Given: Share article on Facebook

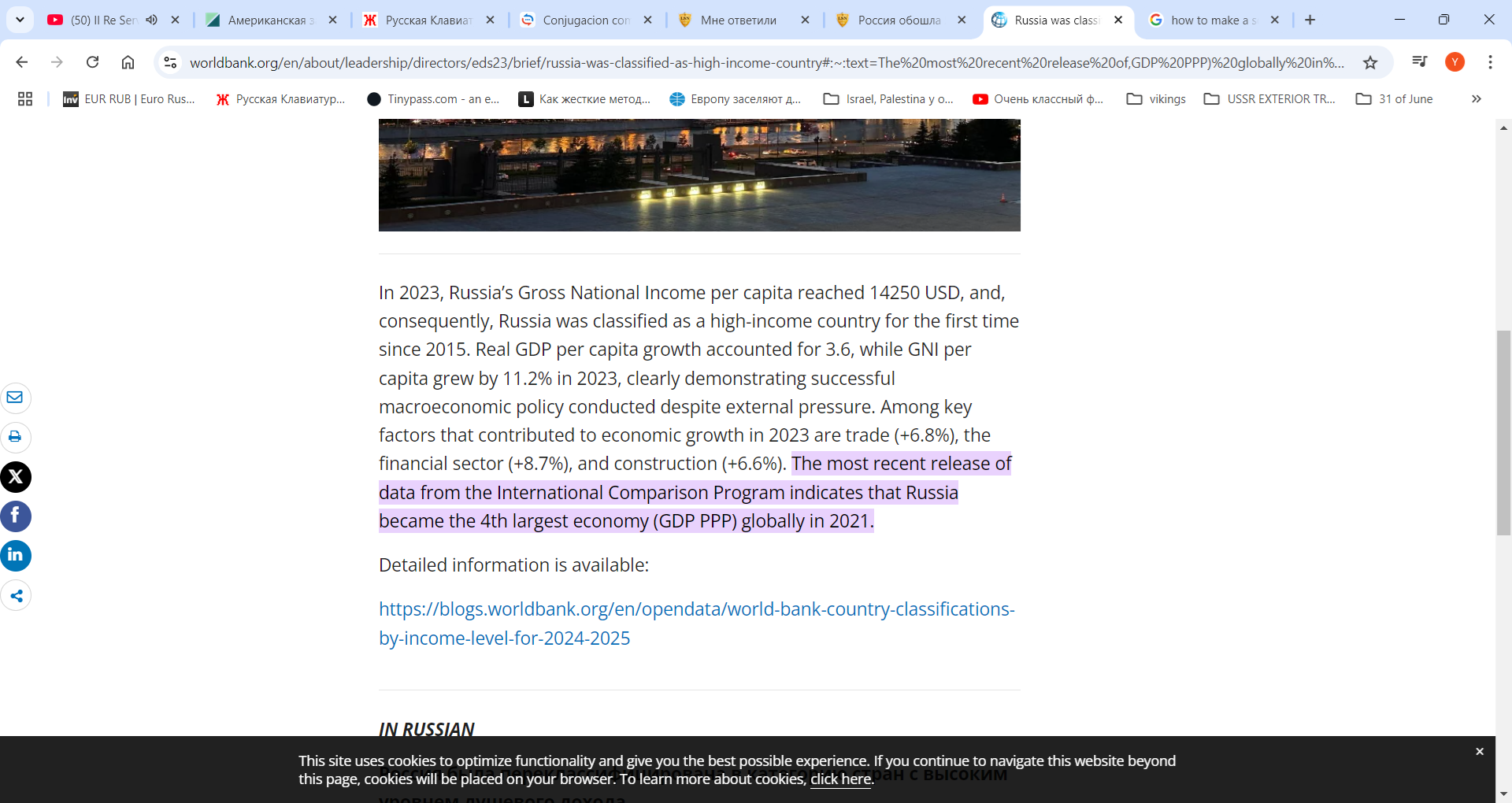Looking at the screenshot, I should 16,516.
